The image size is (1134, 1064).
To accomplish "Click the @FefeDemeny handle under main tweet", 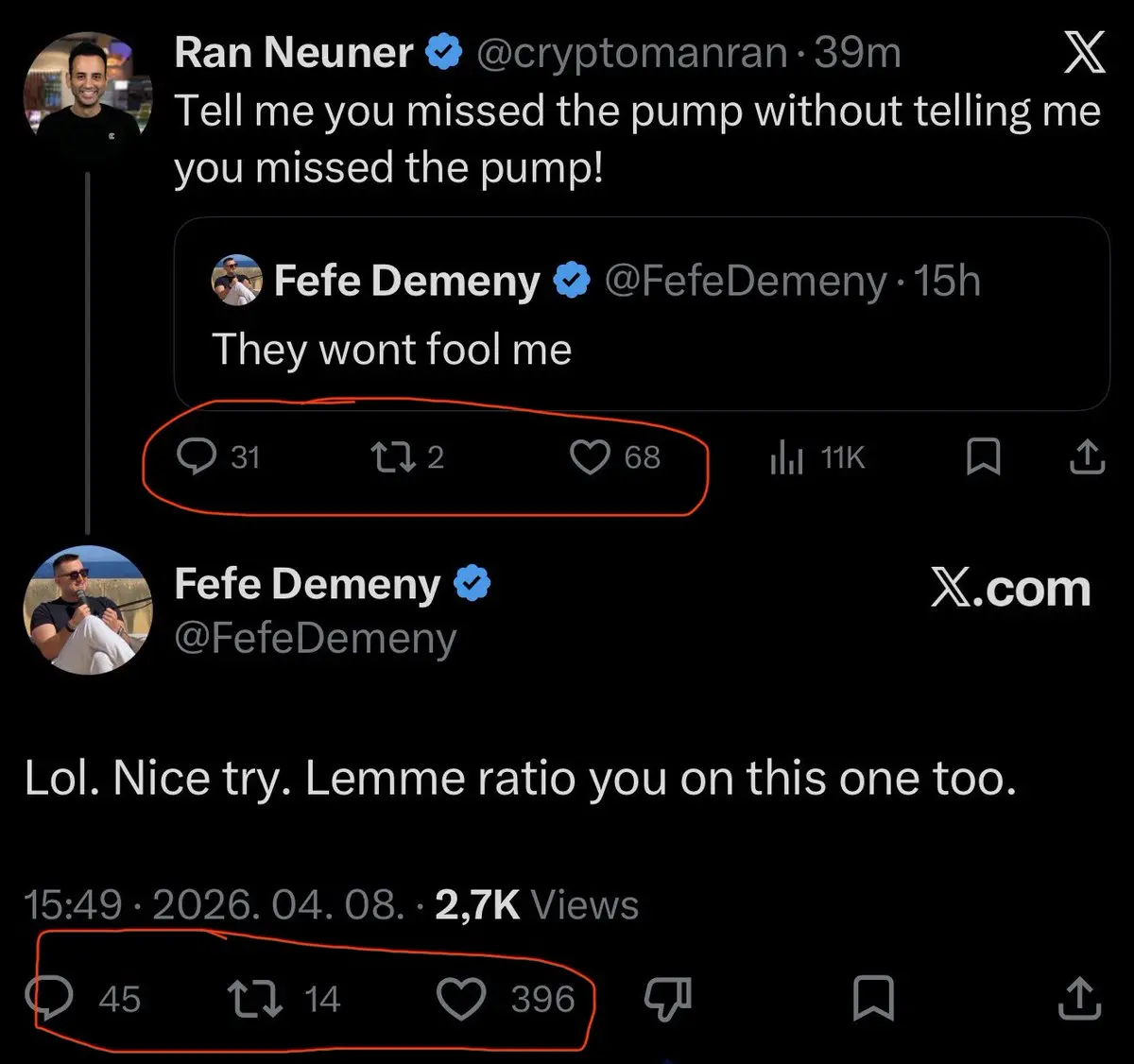I will point(316,638).
